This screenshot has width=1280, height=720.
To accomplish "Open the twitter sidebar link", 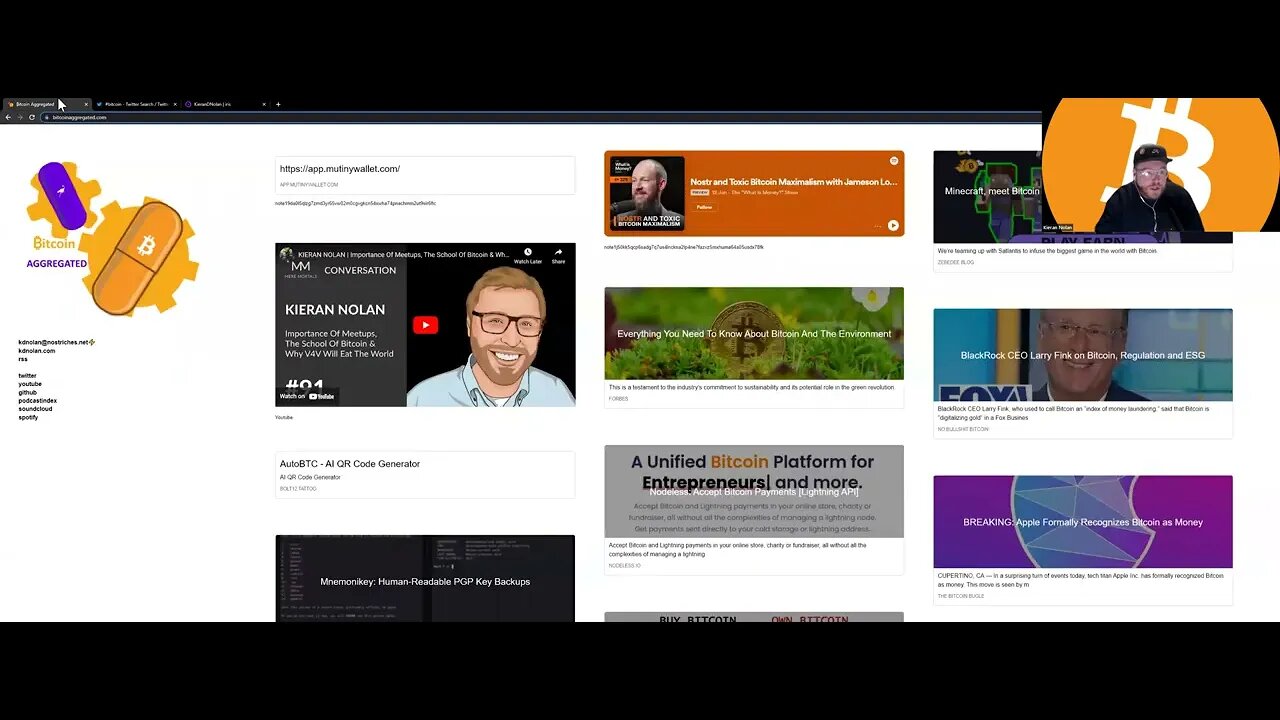I will tap(27, 376).
